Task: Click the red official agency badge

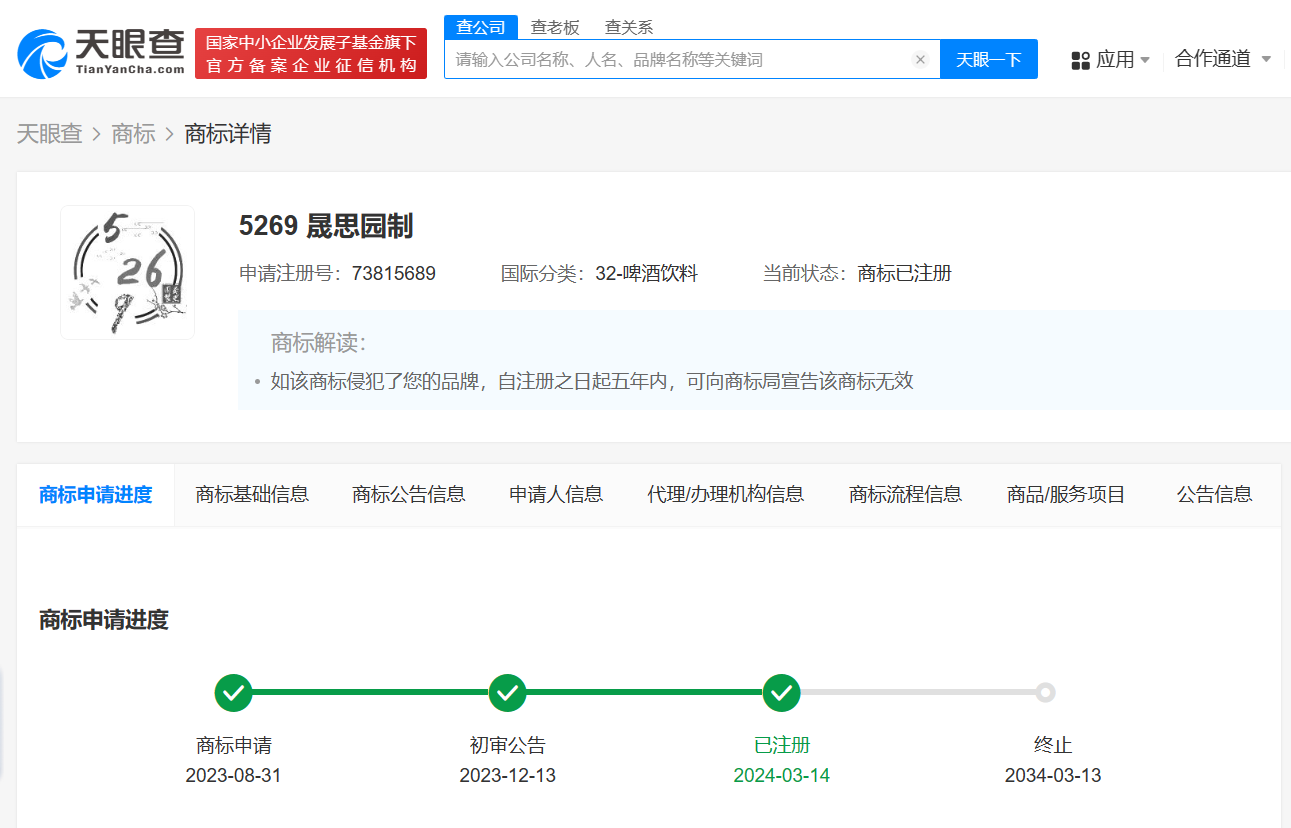Action: [x=310, y=54]
